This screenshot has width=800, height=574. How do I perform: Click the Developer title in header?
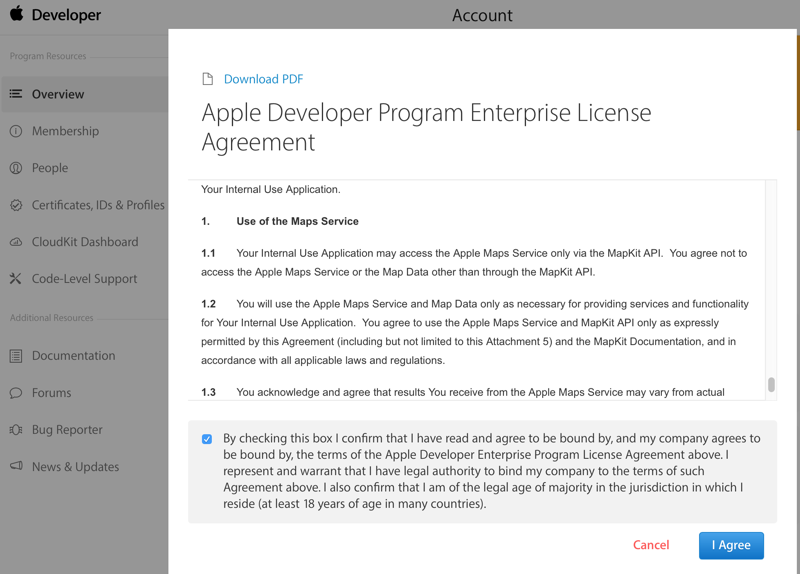point(66,15)
